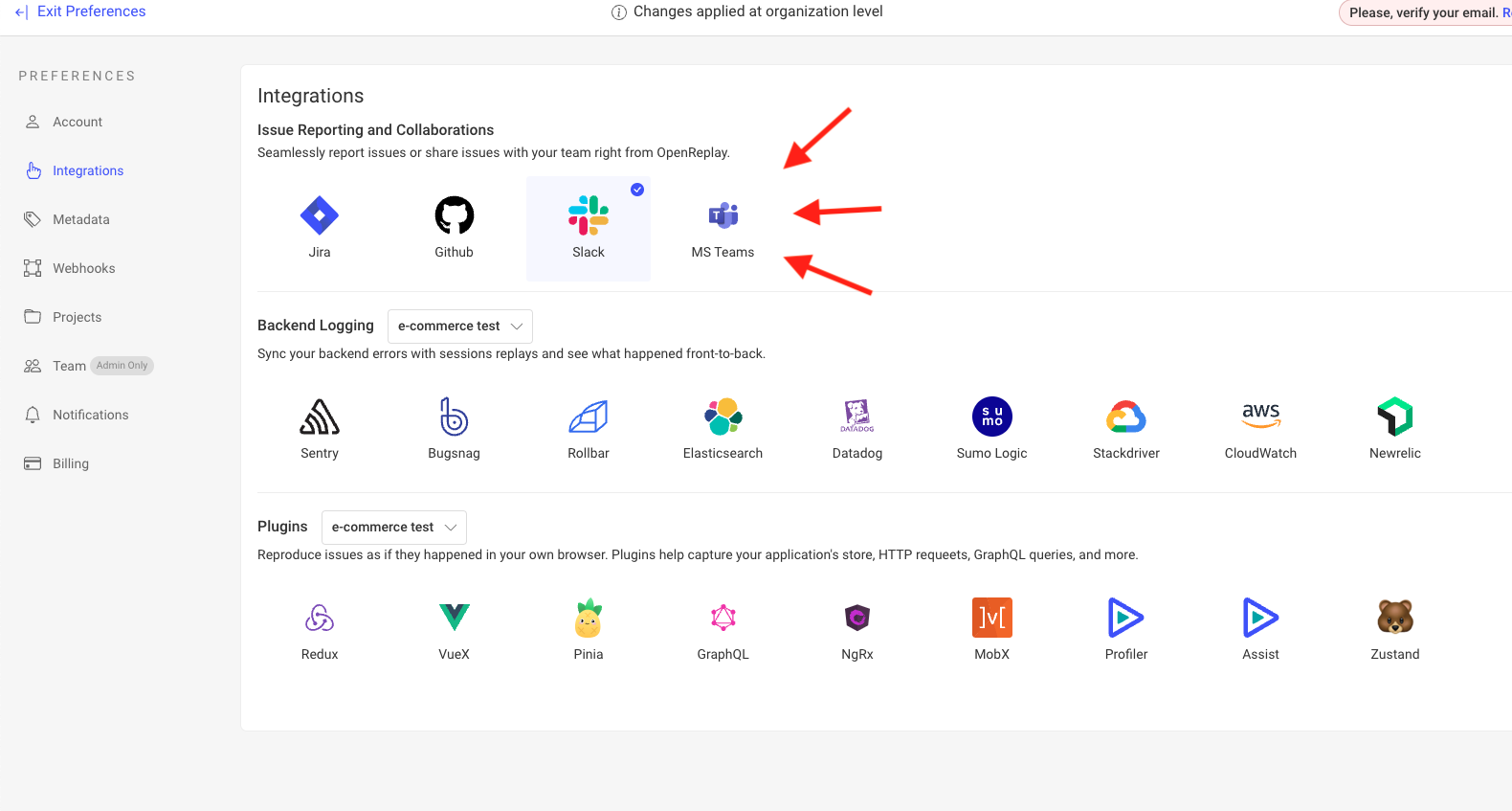Click the verify your email banner
1512x811 pixels.
tap(1426, 12)
